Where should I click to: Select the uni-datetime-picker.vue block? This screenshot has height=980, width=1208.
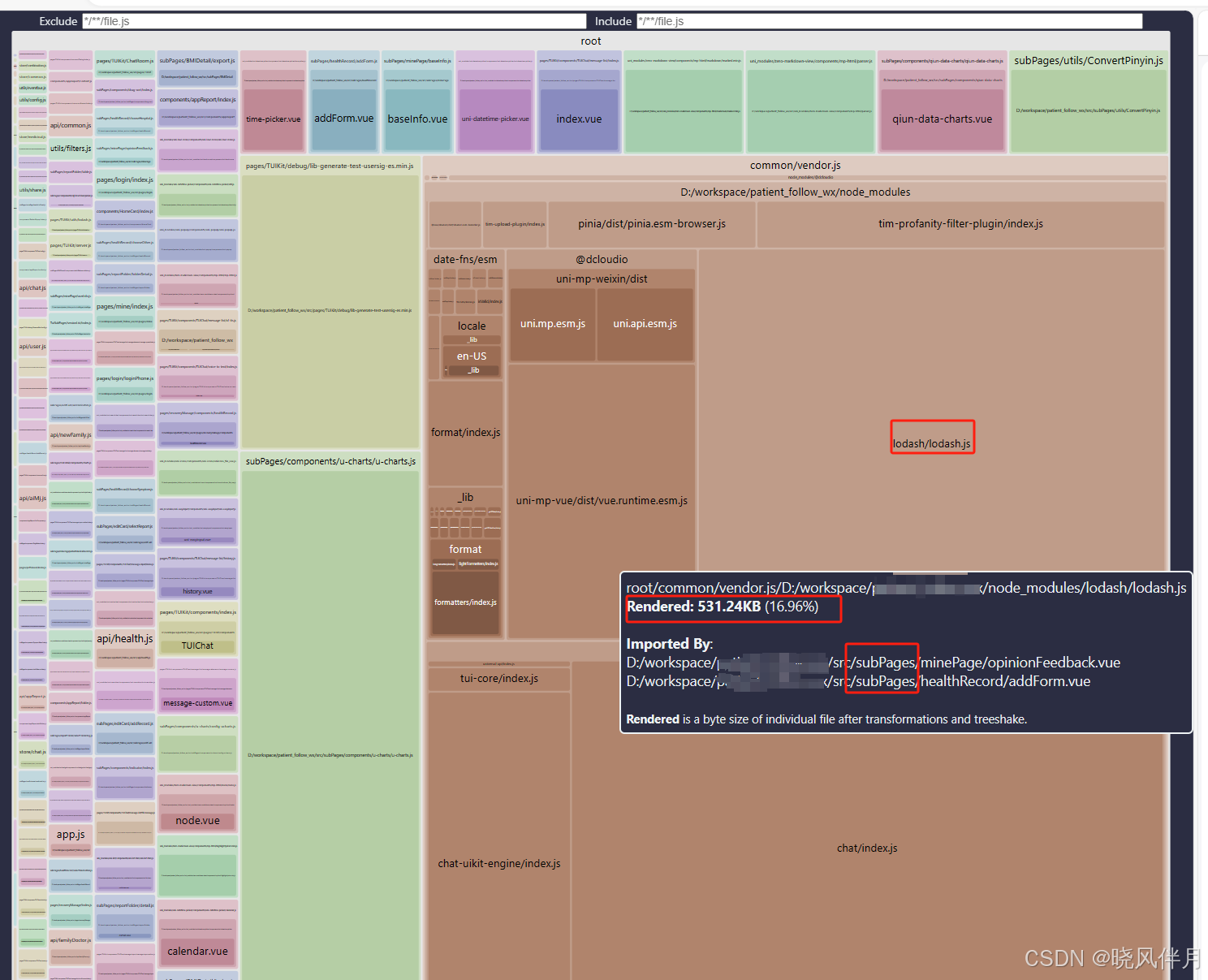tap(495, 119)
